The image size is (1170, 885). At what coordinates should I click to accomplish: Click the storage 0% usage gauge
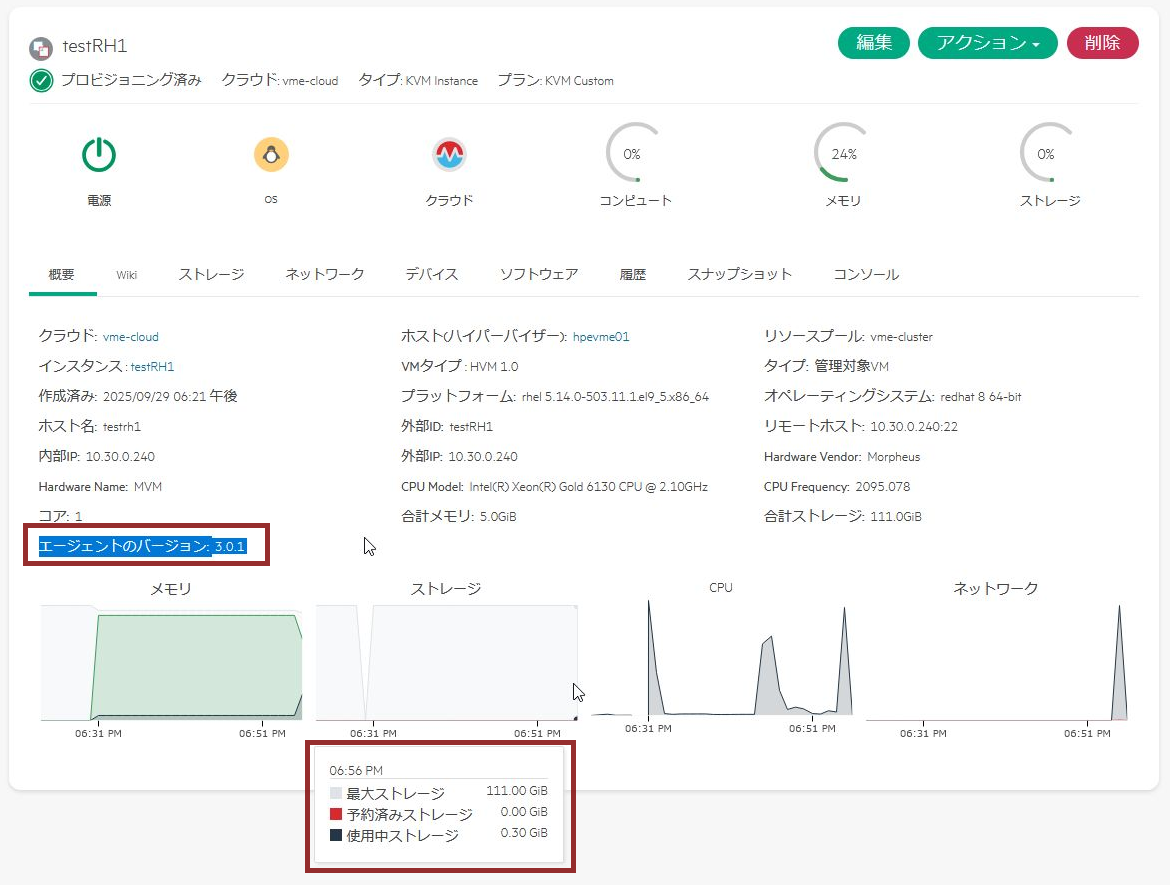pyautogui.click(x=1048, y=154)
